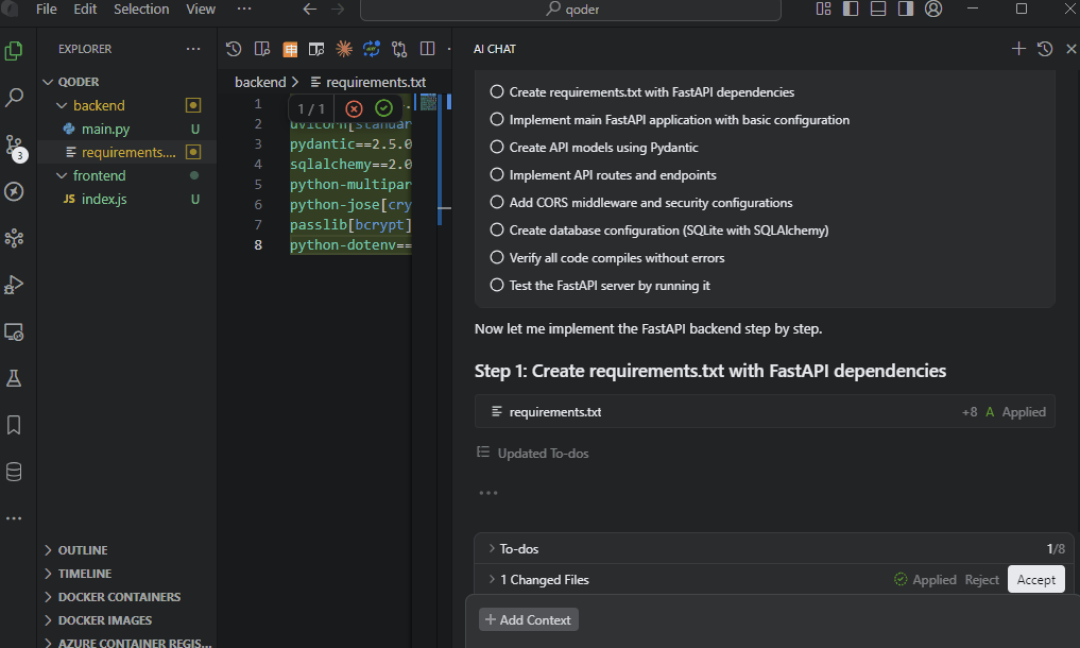Open AI chat history
Image resolution: width=1080 pixels, height=648 pixels.
[x=1045, y=49]
